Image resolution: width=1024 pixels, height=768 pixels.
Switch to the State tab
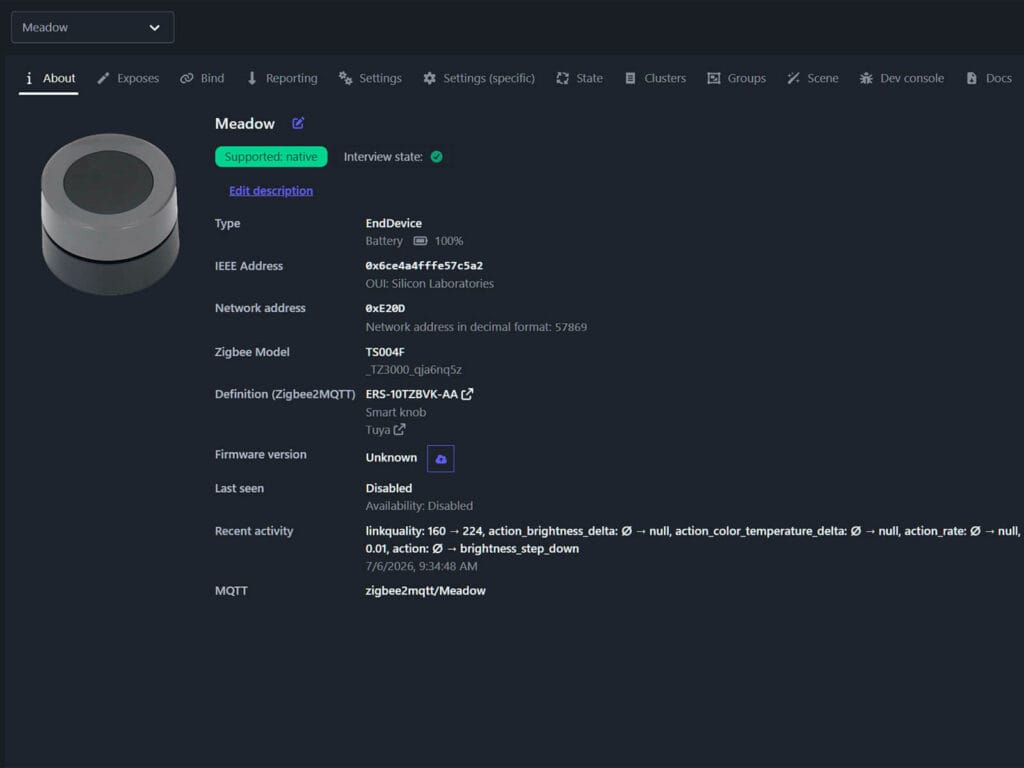click(x=579, y=78)
